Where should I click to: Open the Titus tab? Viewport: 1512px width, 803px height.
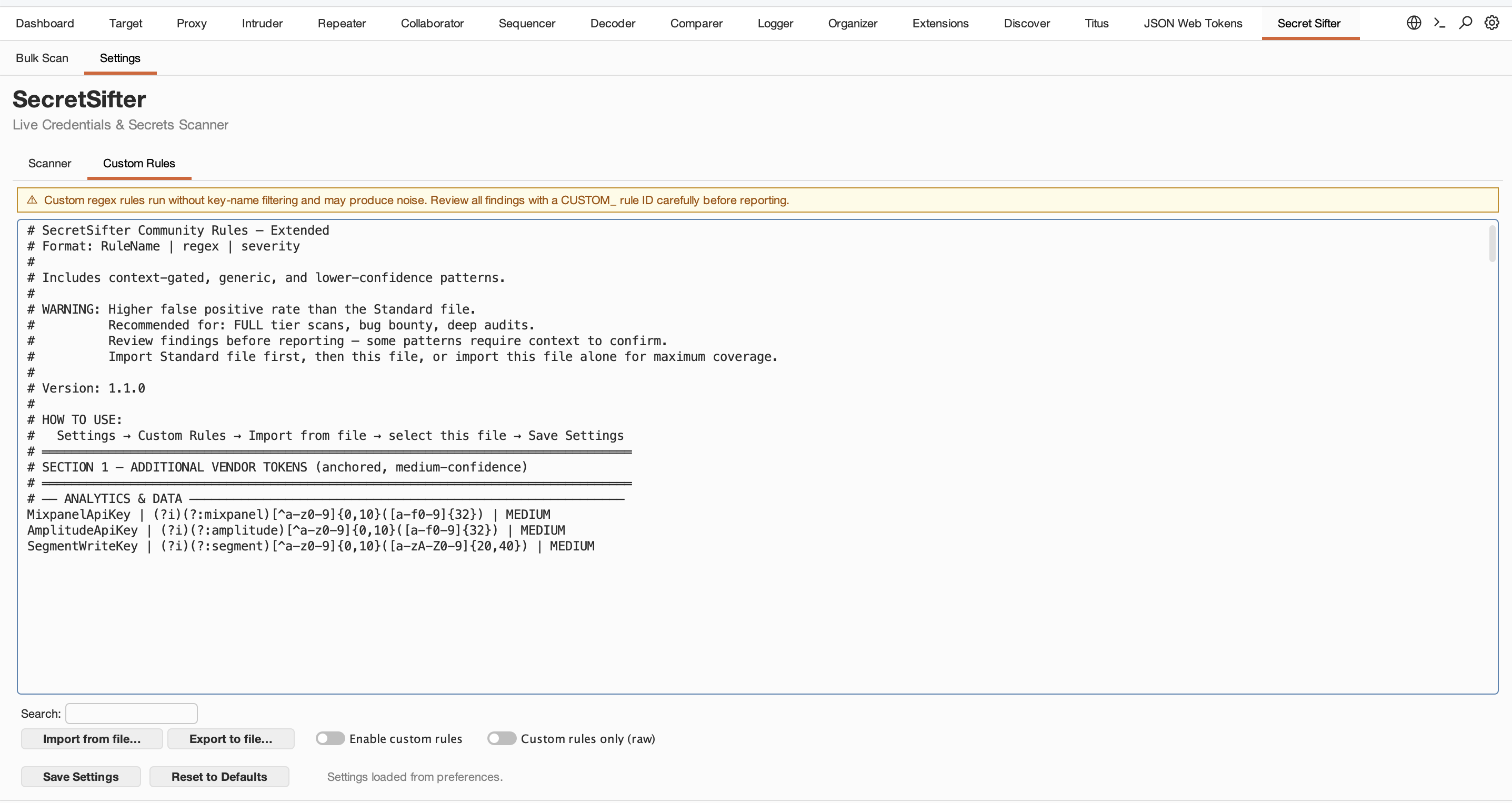point(1096,23)
